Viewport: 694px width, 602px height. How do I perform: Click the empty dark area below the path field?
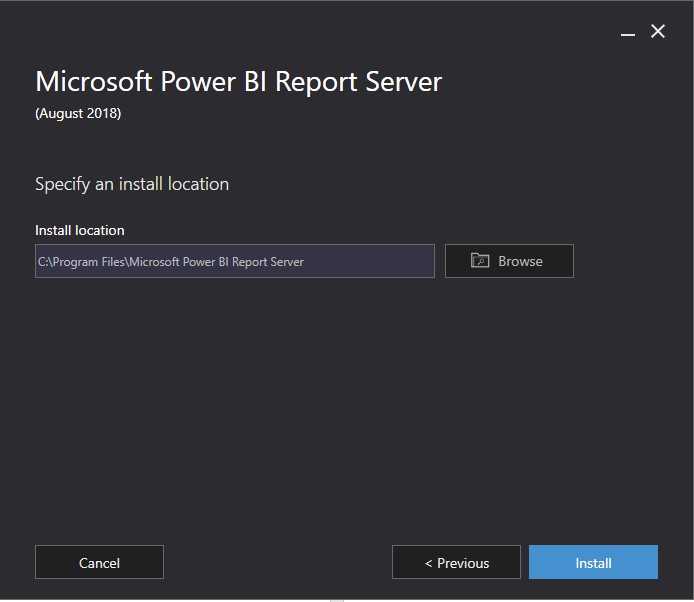click(x=300, y=400)
